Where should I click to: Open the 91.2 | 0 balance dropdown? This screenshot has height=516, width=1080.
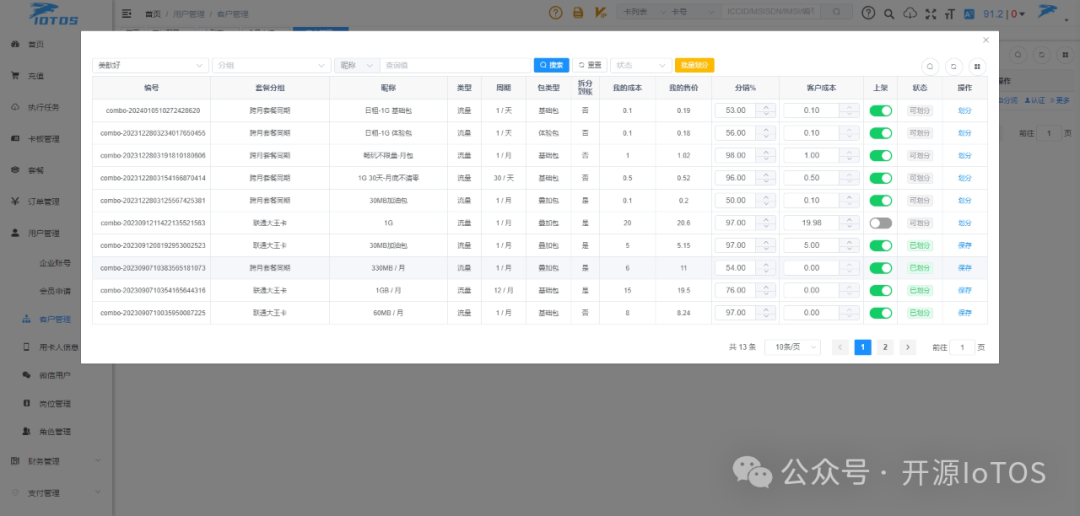[1004, 14]
